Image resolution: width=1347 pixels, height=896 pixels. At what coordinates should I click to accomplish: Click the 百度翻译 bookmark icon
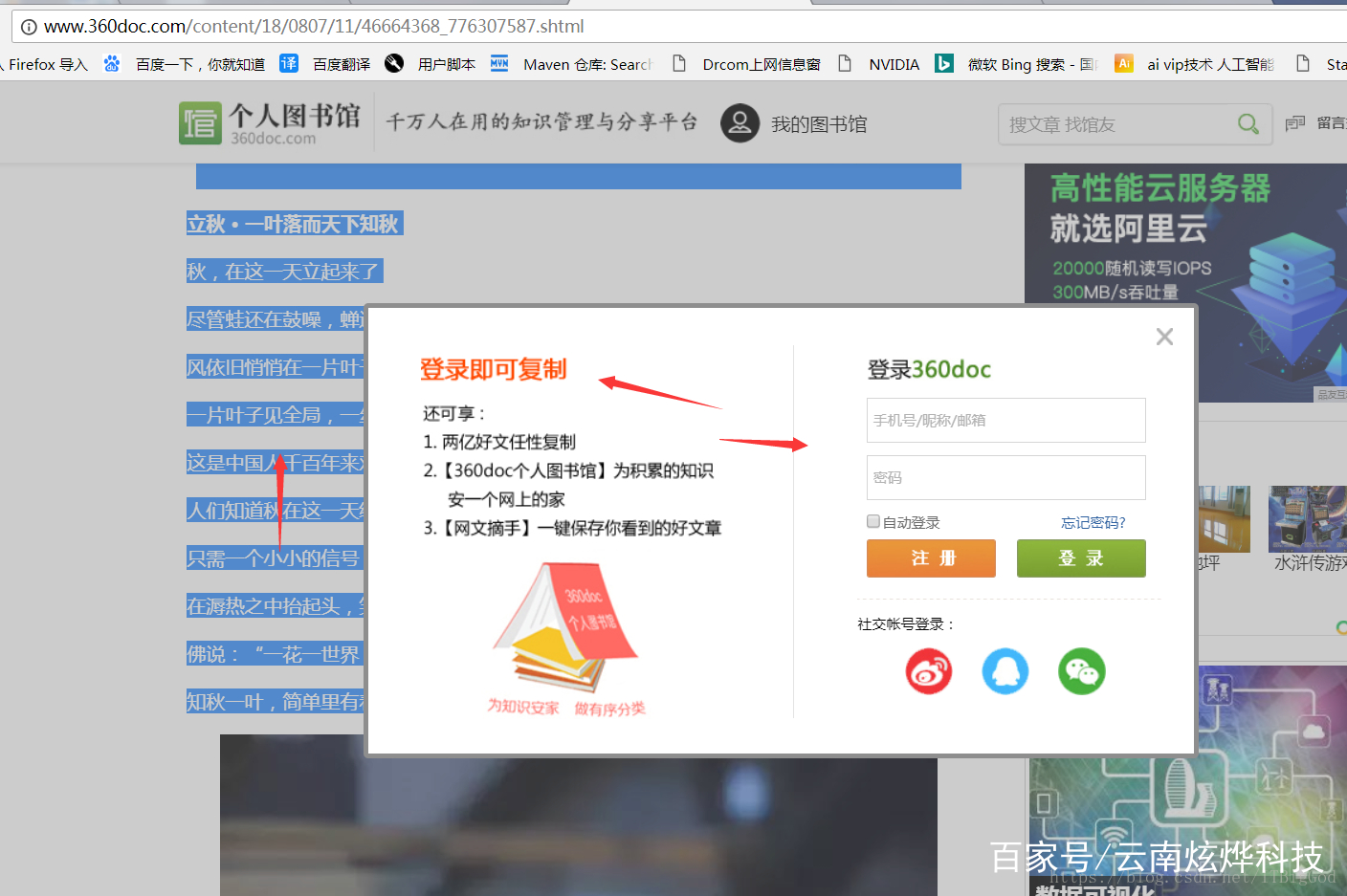(x=288, y=63)
